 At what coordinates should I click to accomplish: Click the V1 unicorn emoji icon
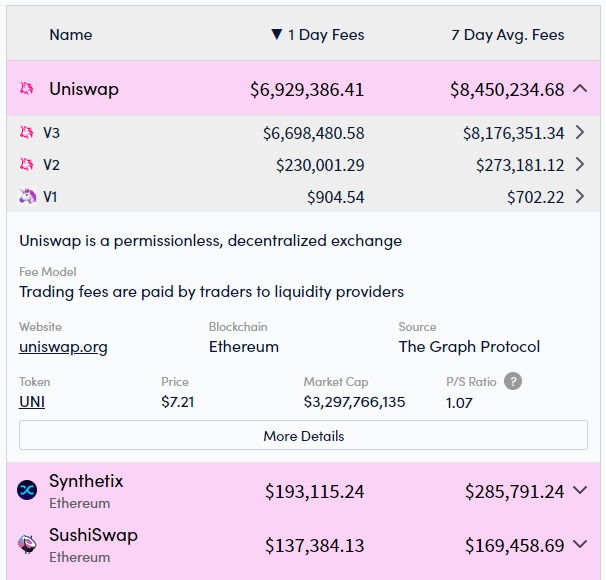click(x=27, y=196)
